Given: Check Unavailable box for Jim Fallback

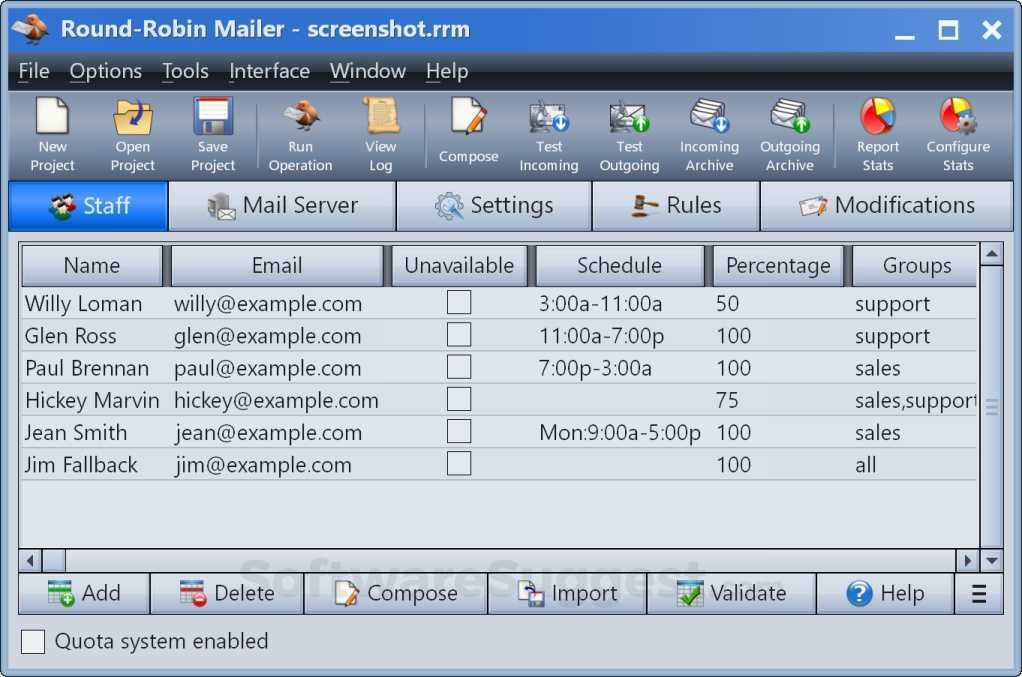Looking at the screenshot, I should point(459,464).
